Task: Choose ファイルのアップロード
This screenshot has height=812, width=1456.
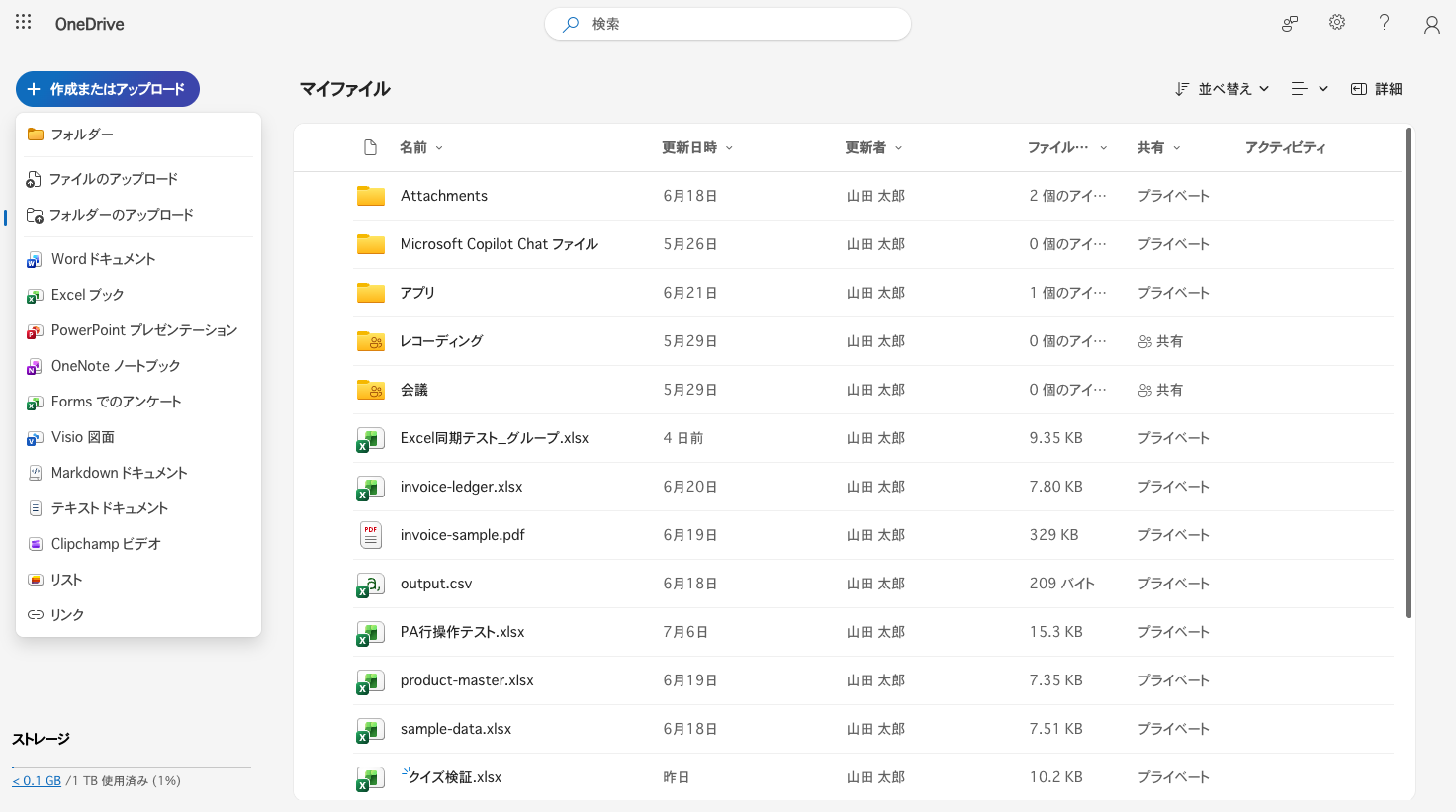Action: point(138,179)
